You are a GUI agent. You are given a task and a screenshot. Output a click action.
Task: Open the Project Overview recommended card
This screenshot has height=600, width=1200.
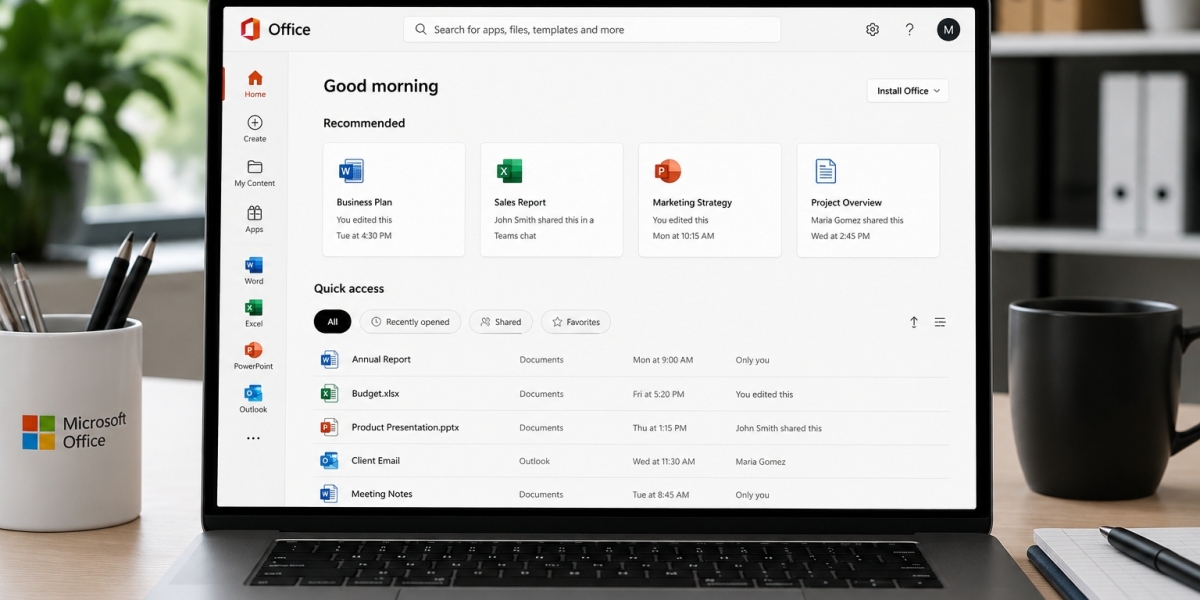[868, 200]
